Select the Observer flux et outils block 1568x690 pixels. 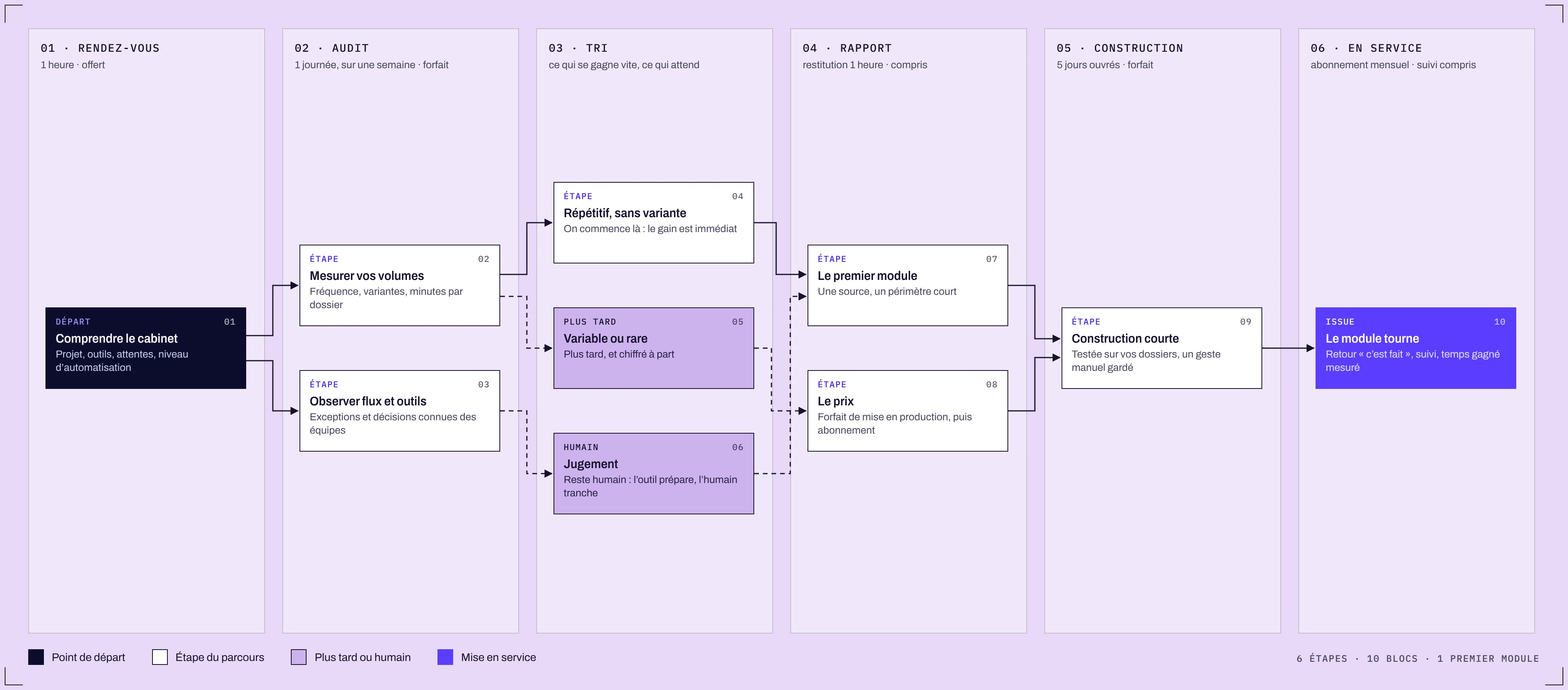pyautogui.click(x=400, y=411)
